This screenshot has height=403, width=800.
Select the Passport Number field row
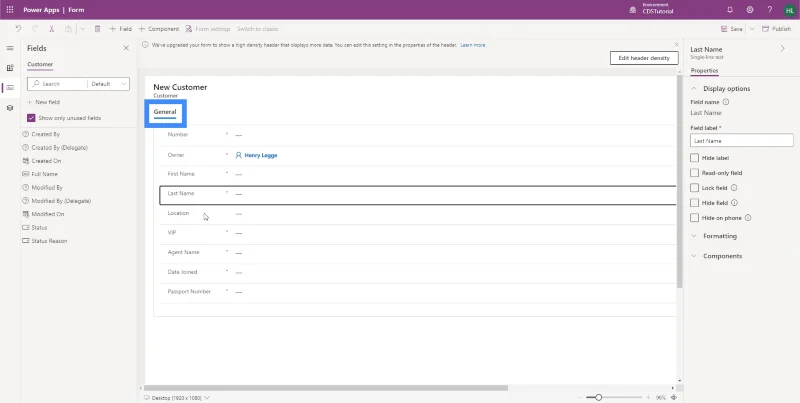tap(418, 292)
